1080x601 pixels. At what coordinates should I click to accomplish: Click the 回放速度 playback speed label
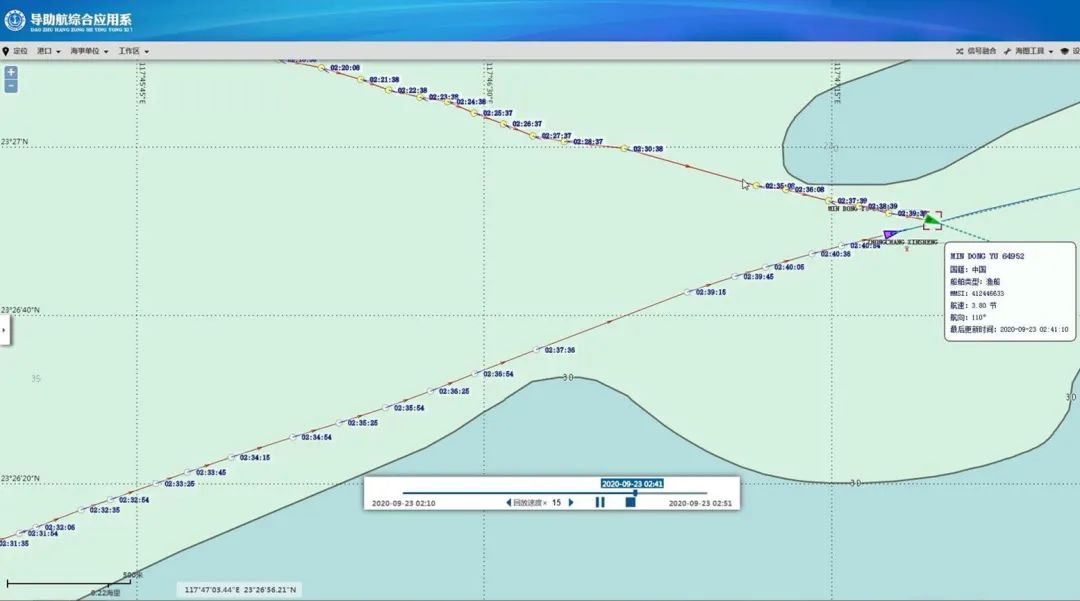click(x=530, y=503)
